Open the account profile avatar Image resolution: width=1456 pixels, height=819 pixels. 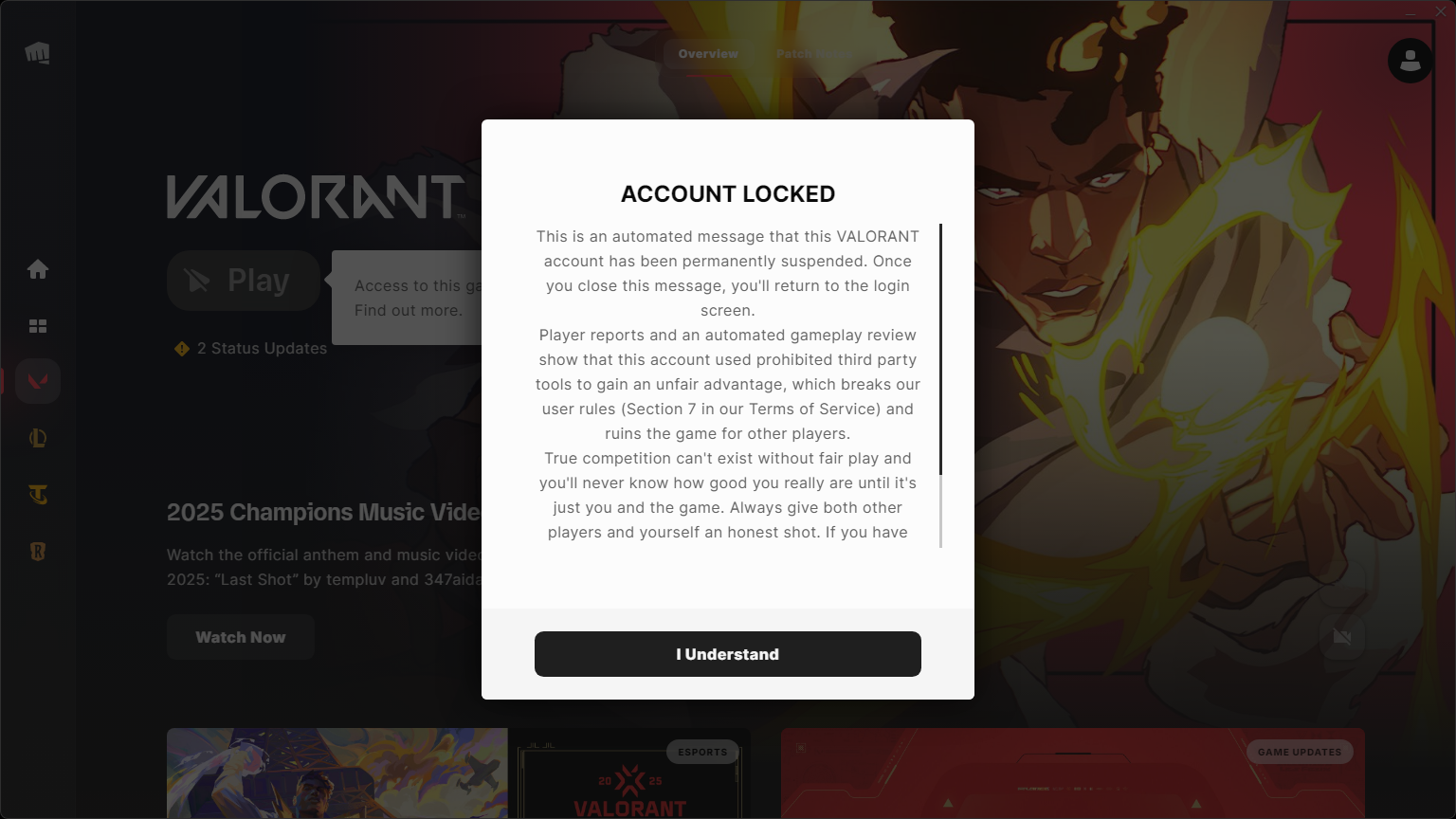click(x=1410, y=61)
